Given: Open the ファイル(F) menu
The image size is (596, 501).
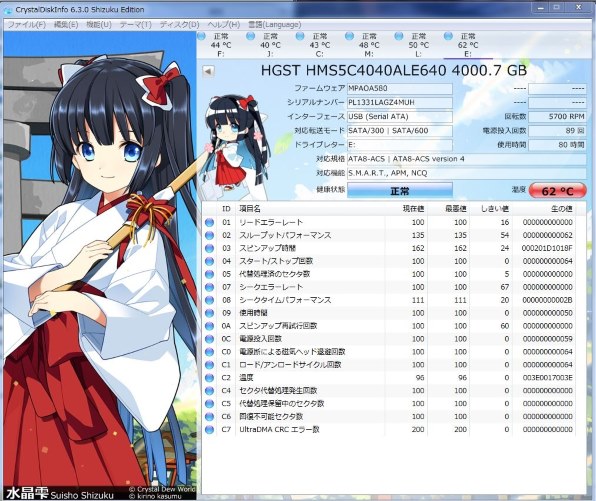Looking at the screenshot, I should tap(27, 25).
